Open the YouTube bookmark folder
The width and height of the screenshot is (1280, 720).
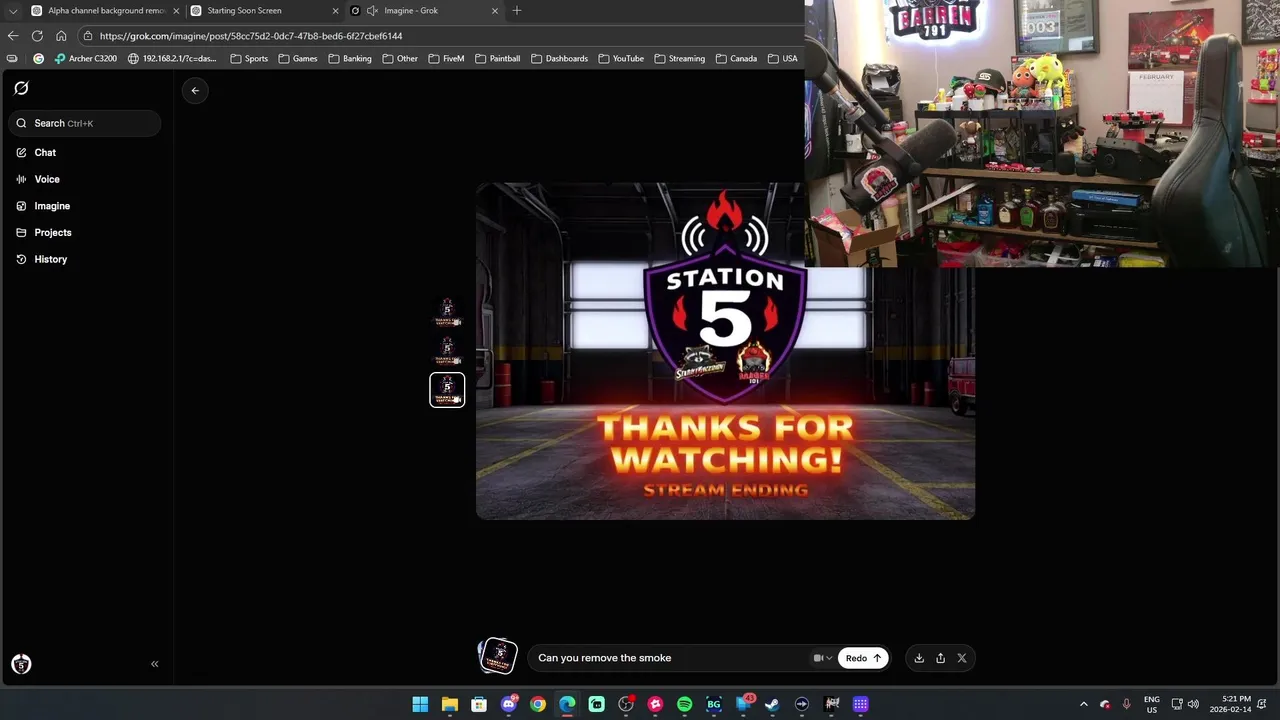[x=621, y=58]
